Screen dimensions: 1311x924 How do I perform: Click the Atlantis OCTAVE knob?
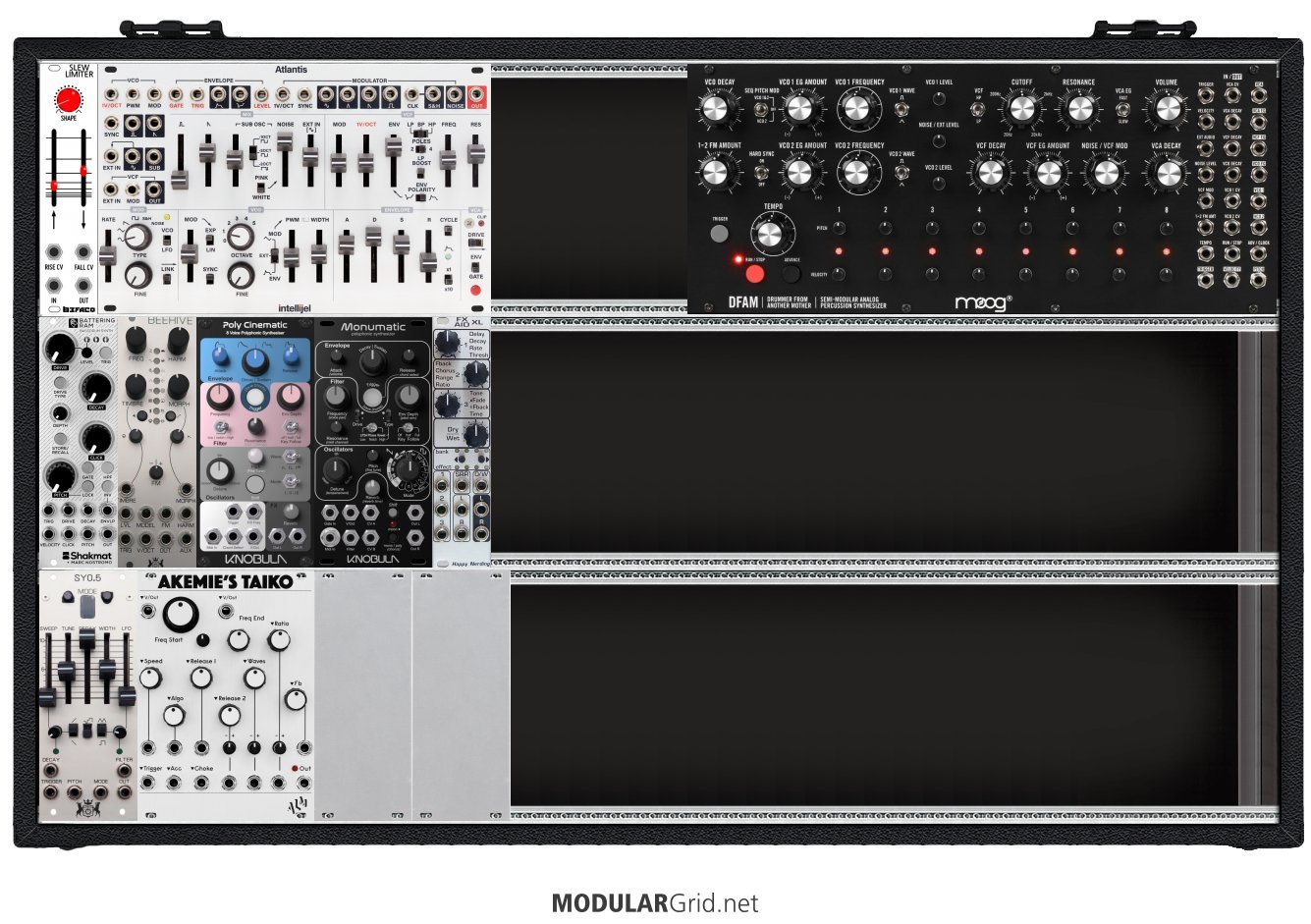(x=242, y=237)
